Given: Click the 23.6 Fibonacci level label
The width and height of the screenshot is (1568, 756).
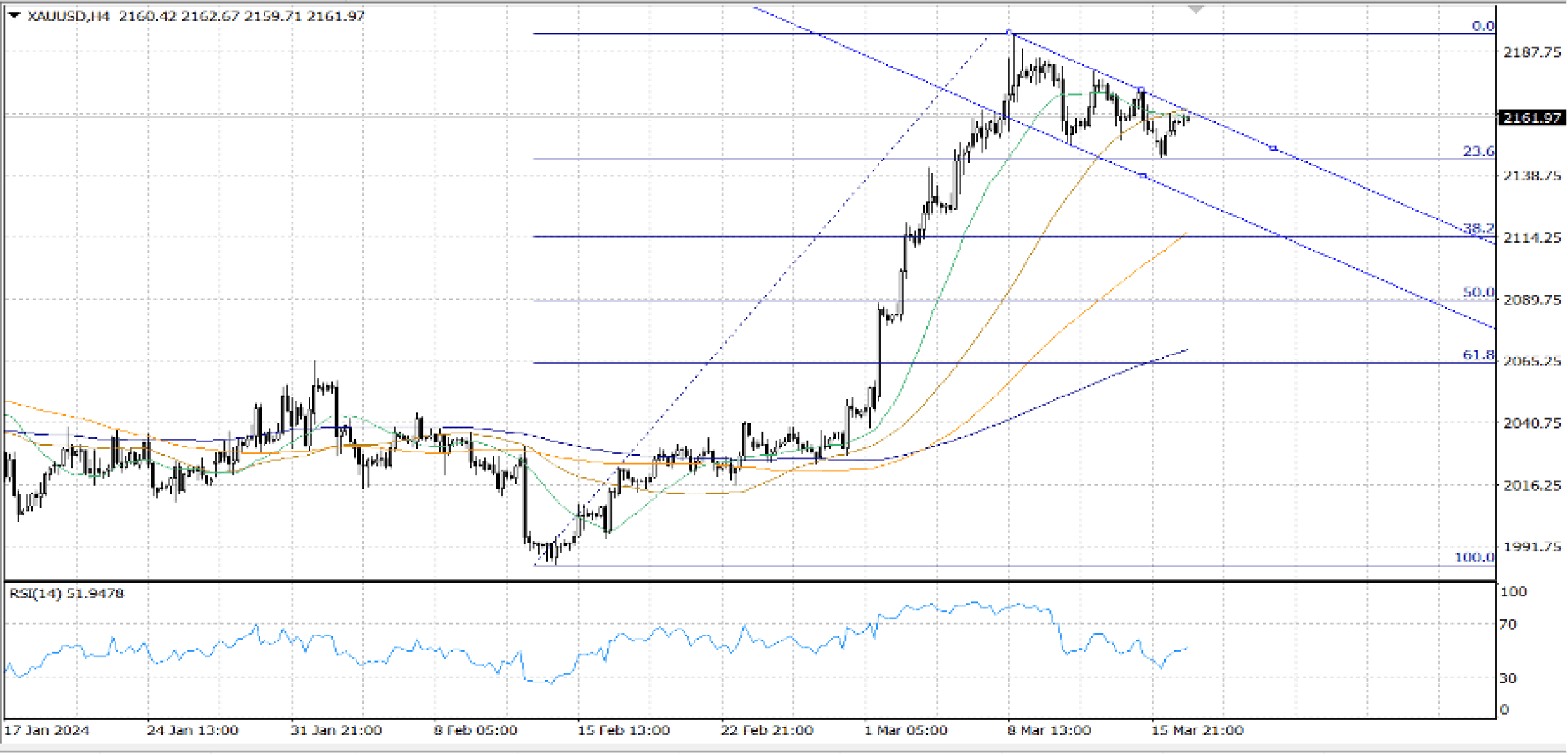Looking at the screenshot, I should point(1478,151).
